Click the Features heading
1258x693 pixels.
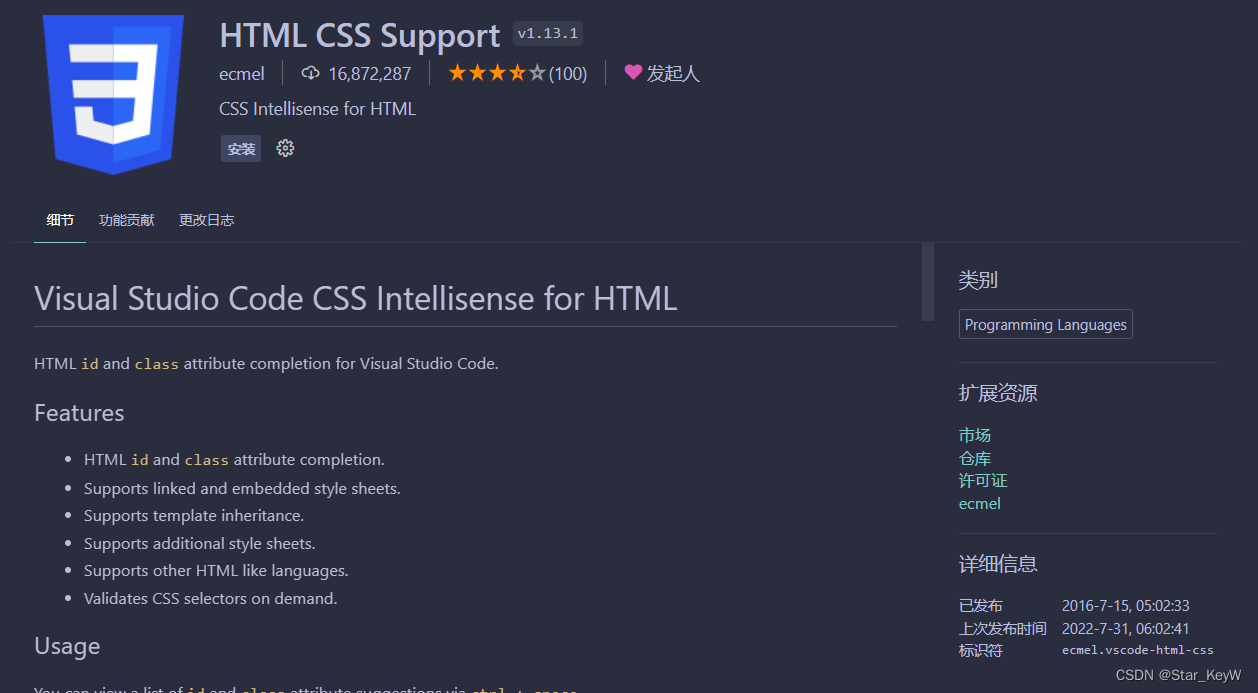(79, 413)
